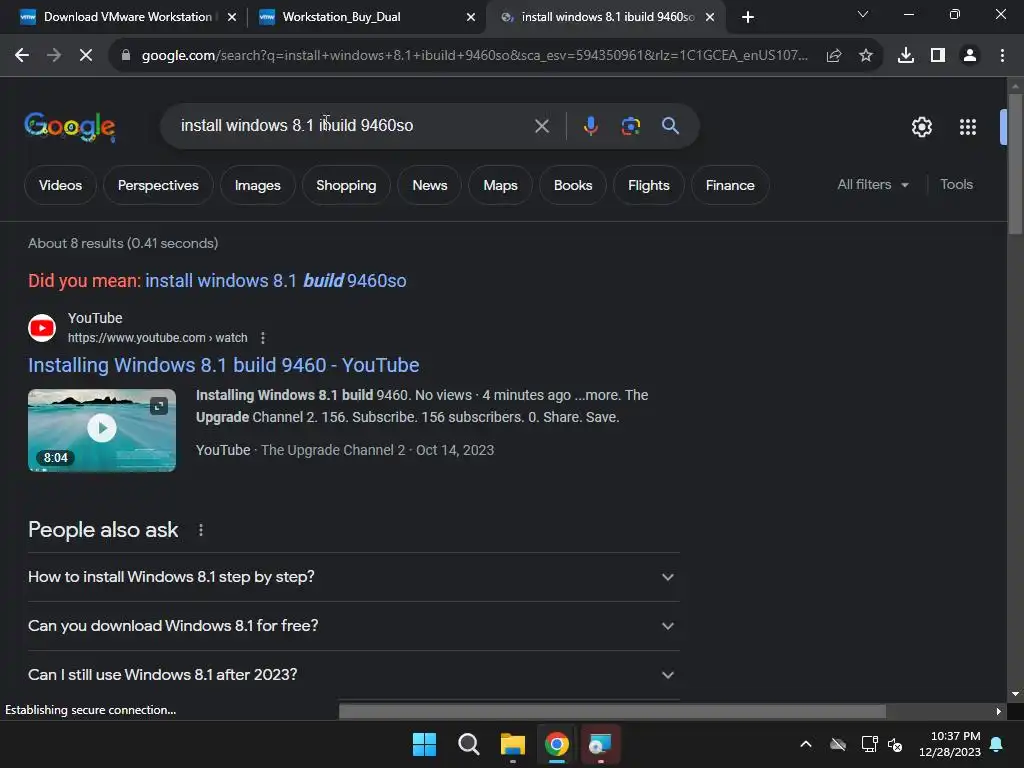The height and width of the screenshot is (768, 1024).
Task: Open Windows taskbar search
Action: coord(468,744)
